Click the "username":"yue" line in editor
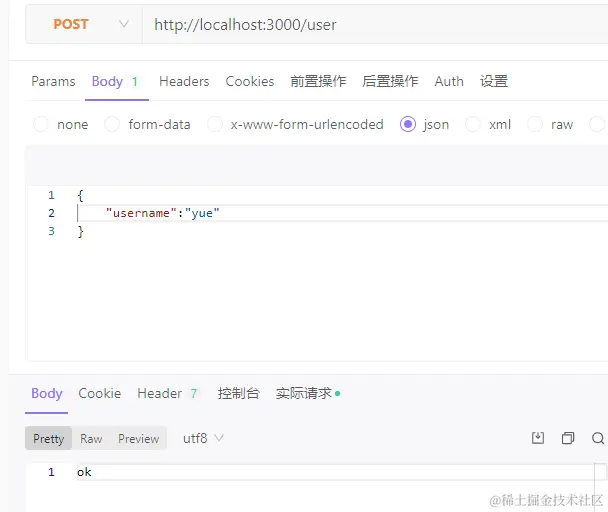The image size is (608, 512). click(x=162, y=213)
